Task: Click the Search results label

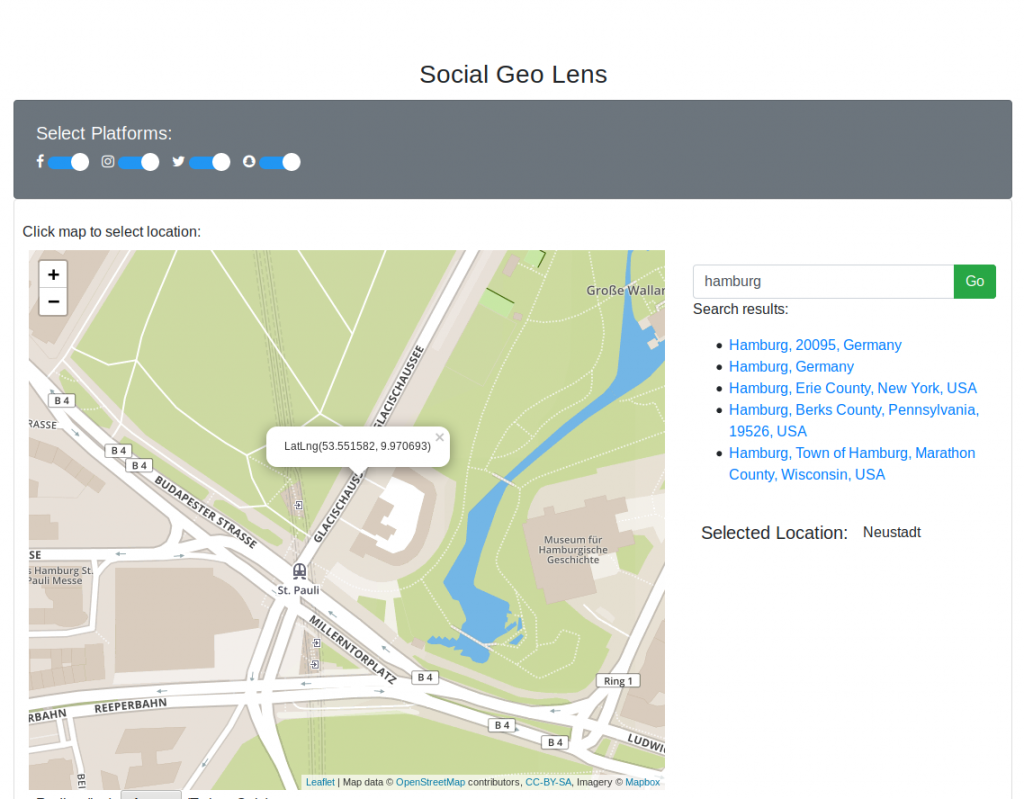Action: (x=741, y=309)
